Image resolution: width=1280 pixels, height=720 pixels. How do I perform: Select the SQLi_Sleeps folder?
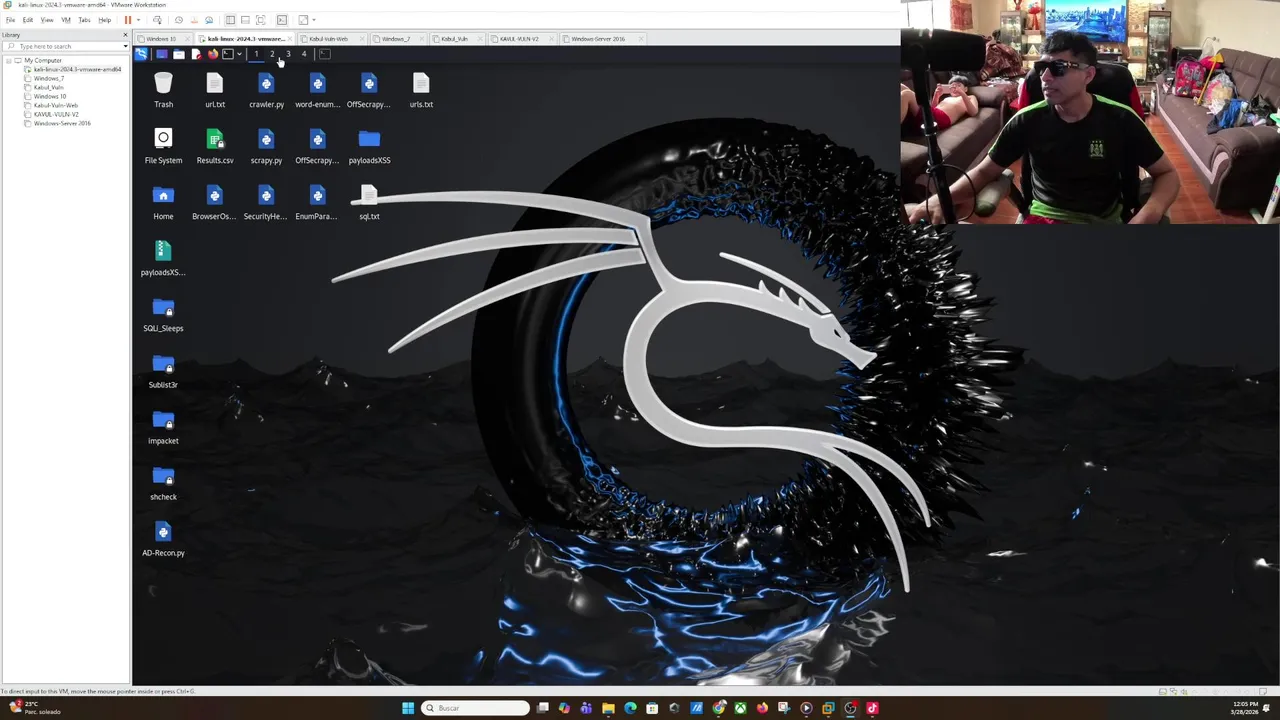[x=163, y=314]
